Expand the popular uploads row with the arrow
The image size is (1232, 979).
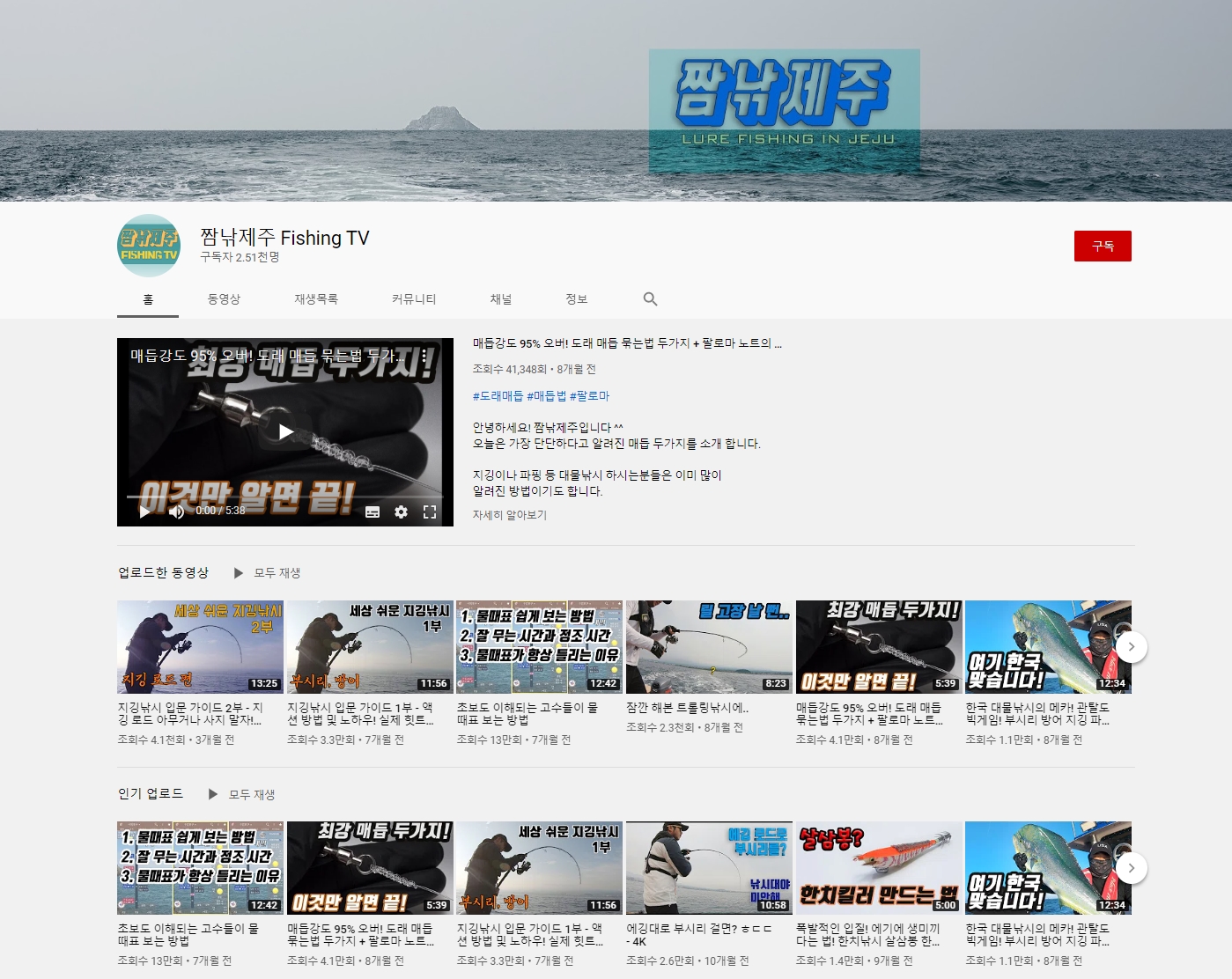[x=1132, y=868]
